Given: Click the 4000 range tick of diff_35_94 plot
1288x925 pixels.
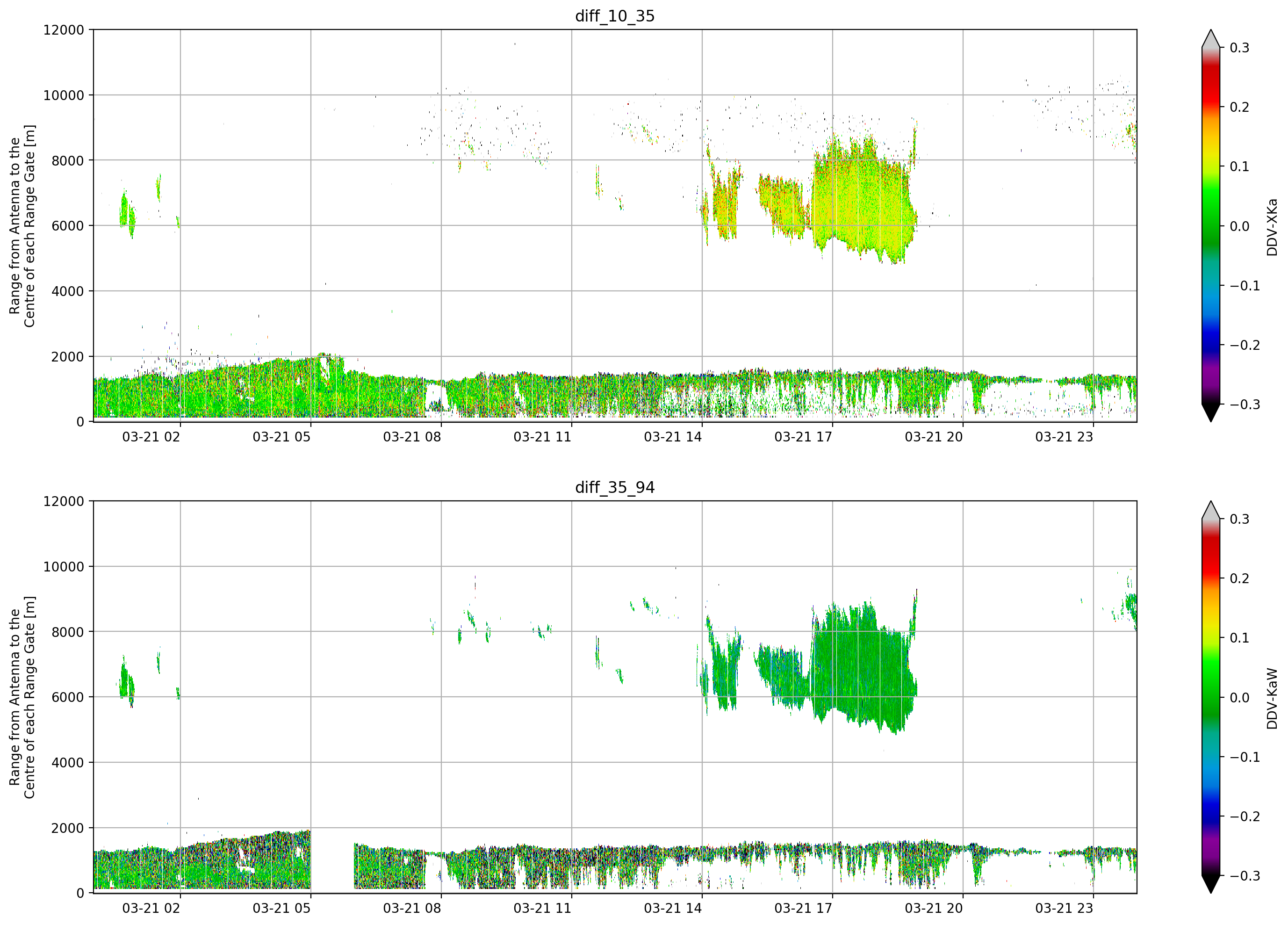Looking at the screenshot, I should pos(68,763).
